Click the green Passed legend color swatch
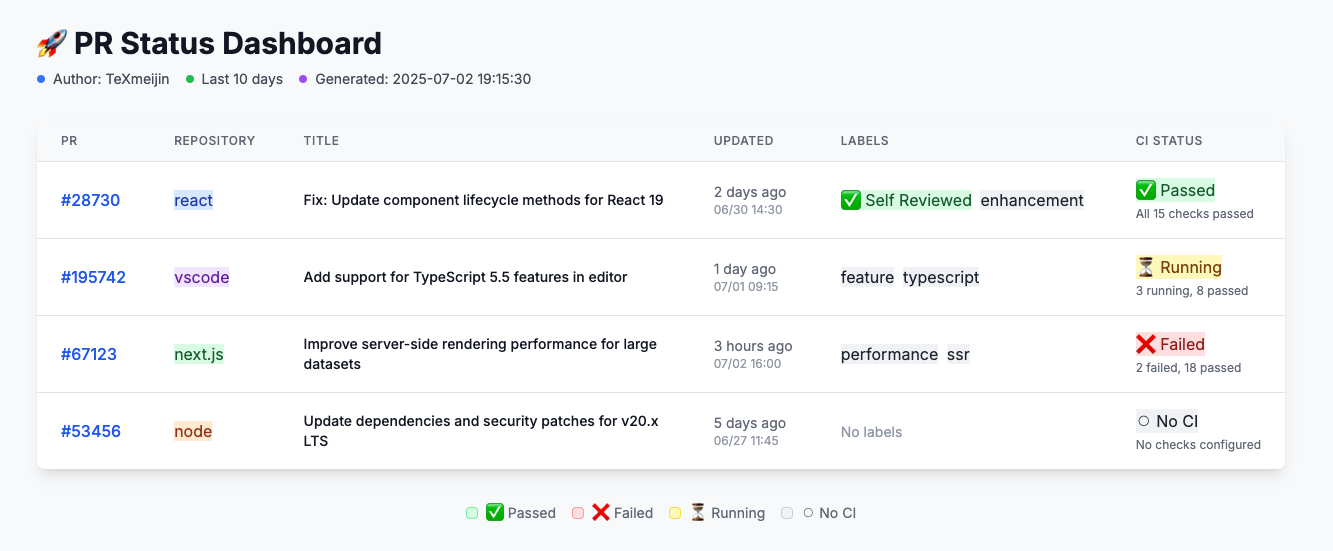The width and height of the screenshot is (1333, 551). 472,513
